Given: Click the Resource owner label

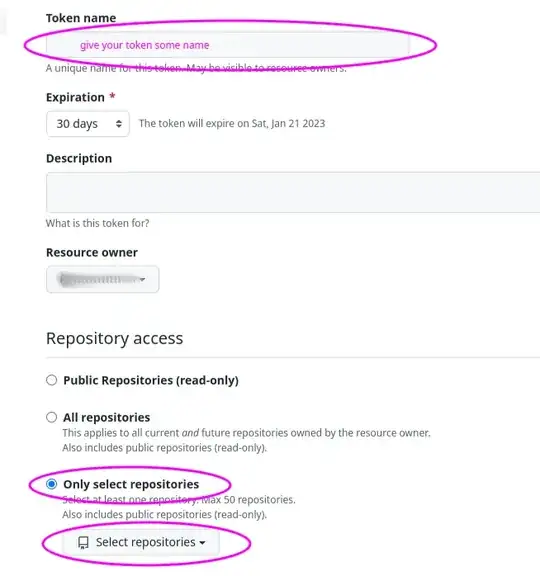Looking at the screenshot, I should pos(92,252).
